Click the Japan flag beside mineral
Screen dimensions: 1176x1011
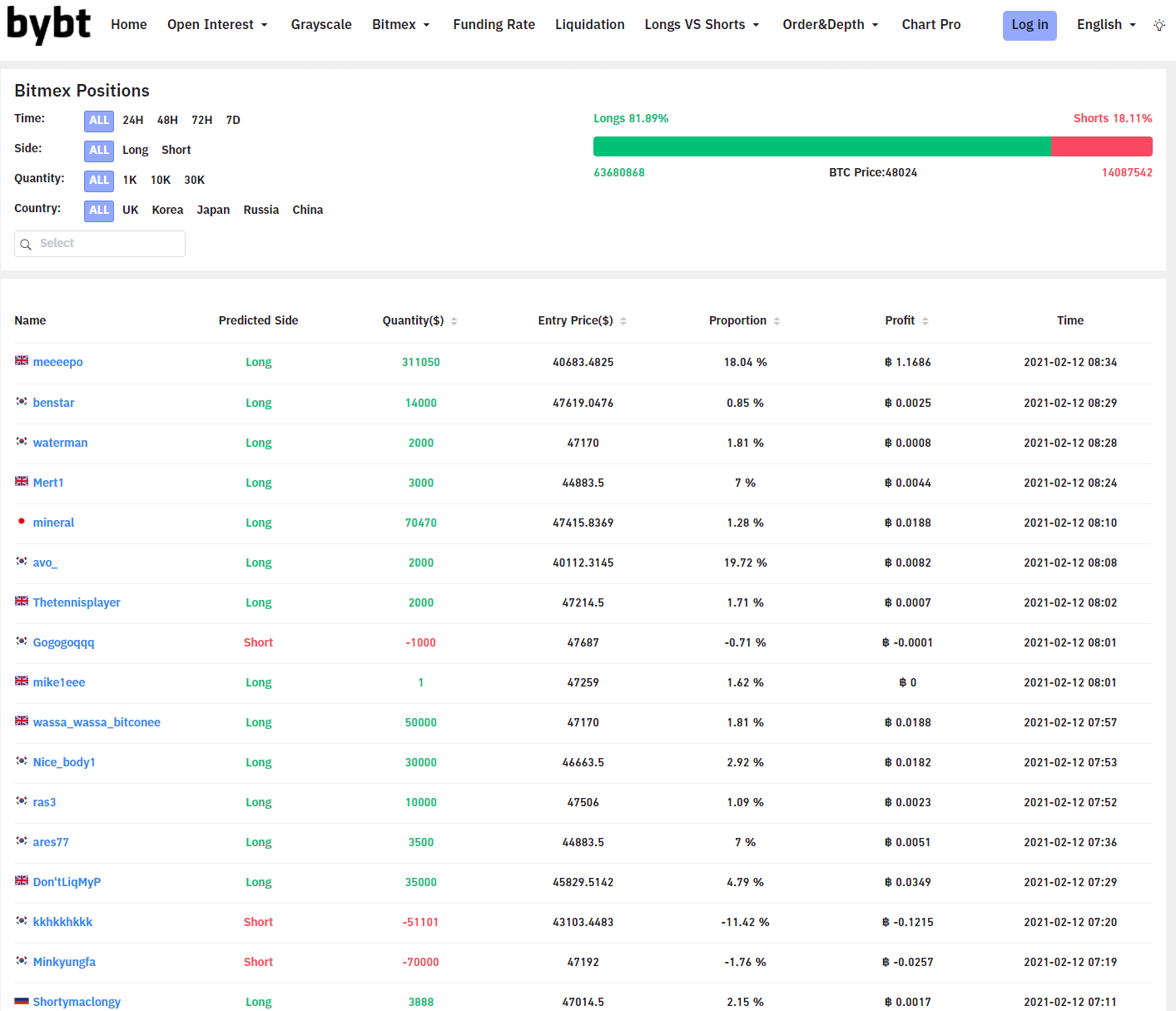[22, 522]
